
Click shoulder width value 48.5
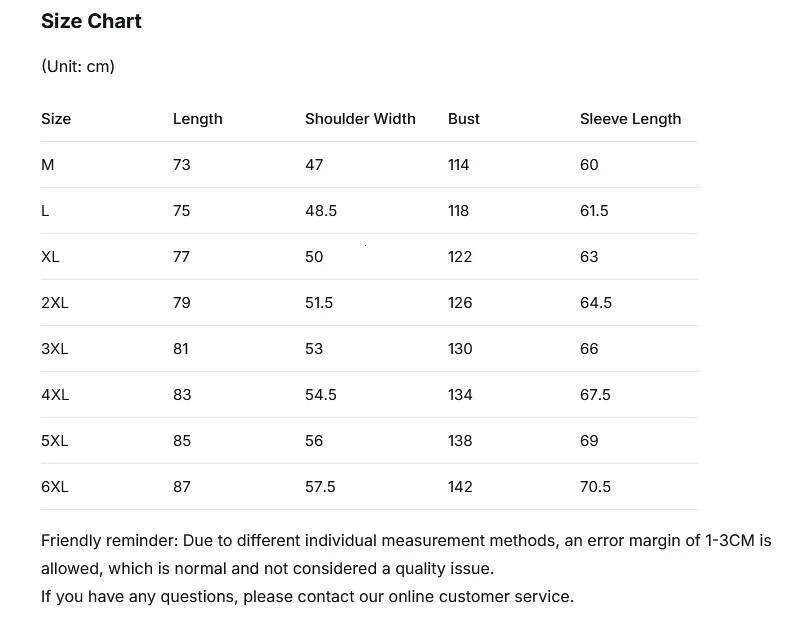321,211
